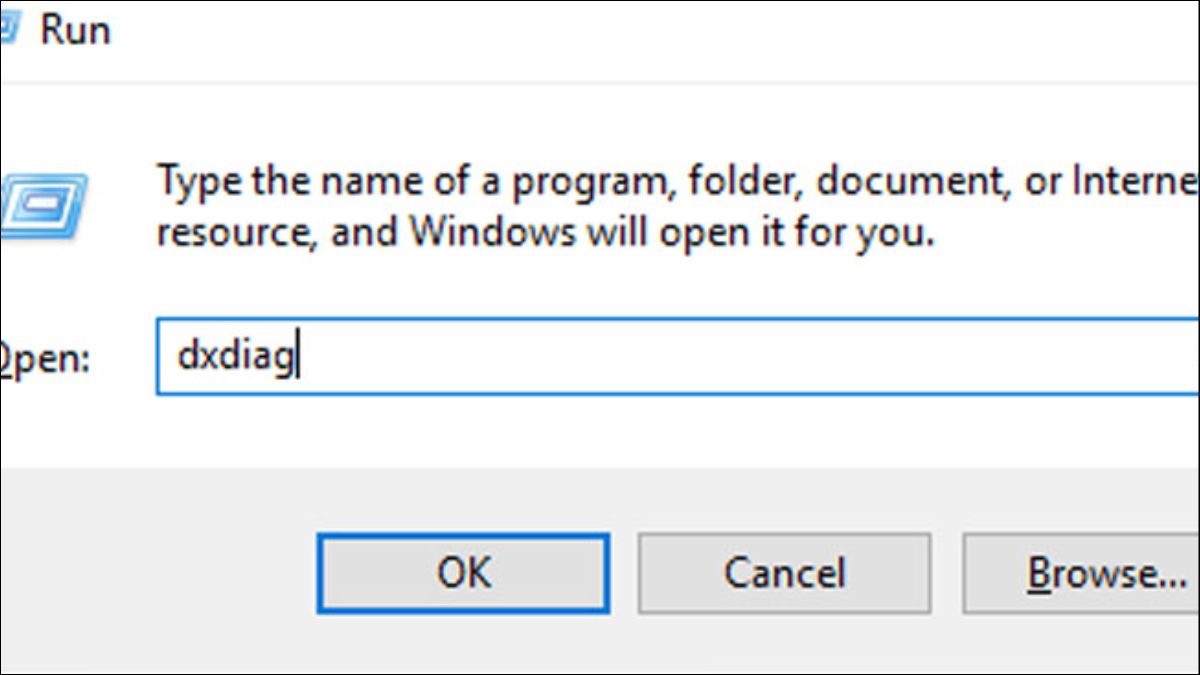The width and height of the screenshot is (1200, 675).
Task: Click the Open: label
Action: (47, 359)
